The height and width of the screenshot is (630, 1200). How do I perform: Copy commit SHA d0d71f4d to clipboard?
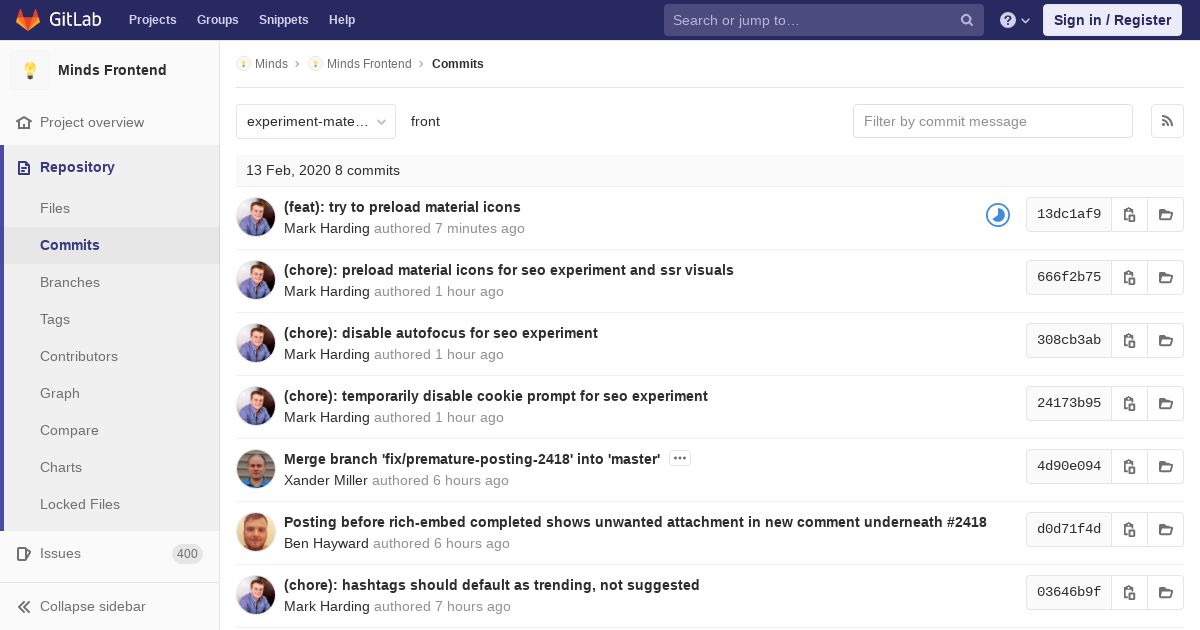pos(1129,529)
